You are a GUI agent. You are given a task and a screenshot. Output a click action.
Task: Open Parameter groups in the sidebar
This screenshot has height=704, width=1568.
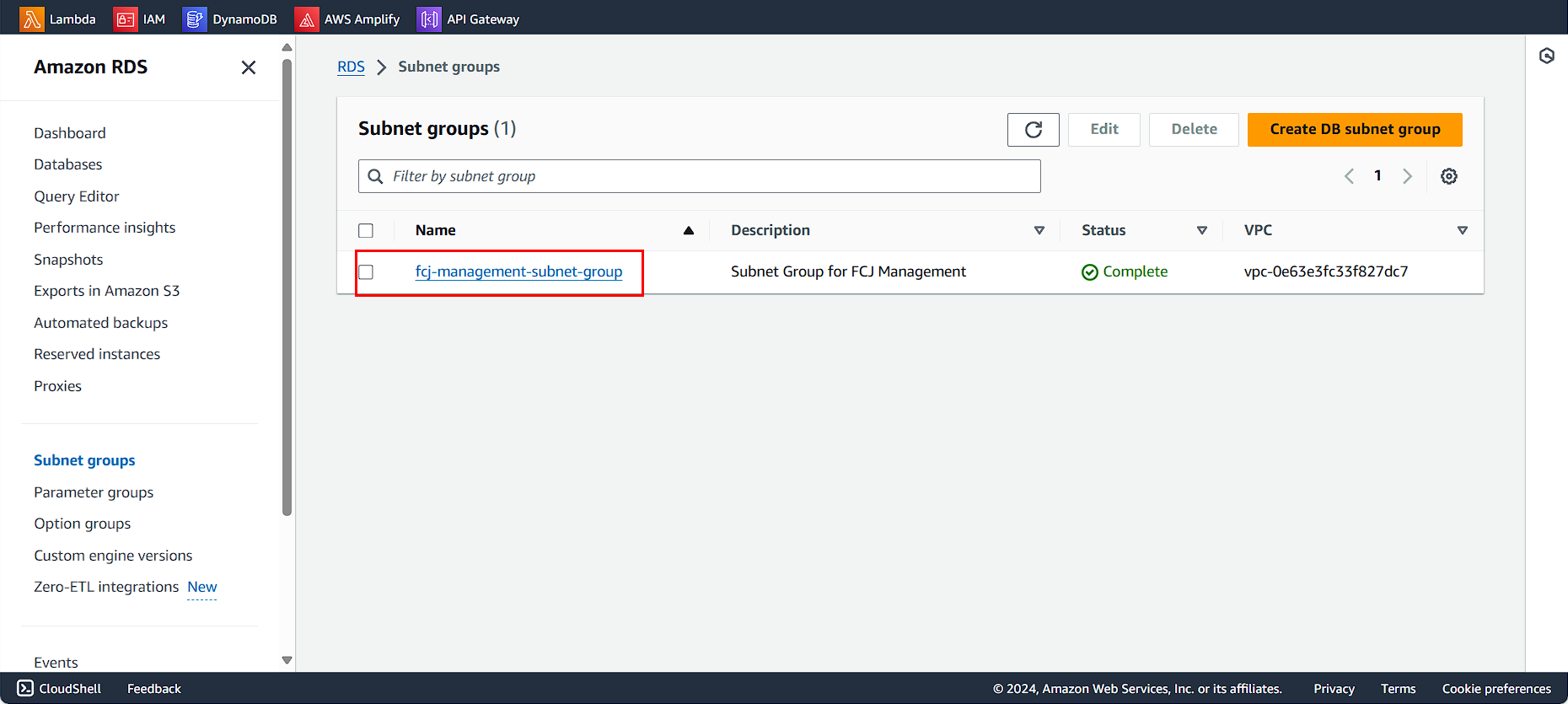94,492
